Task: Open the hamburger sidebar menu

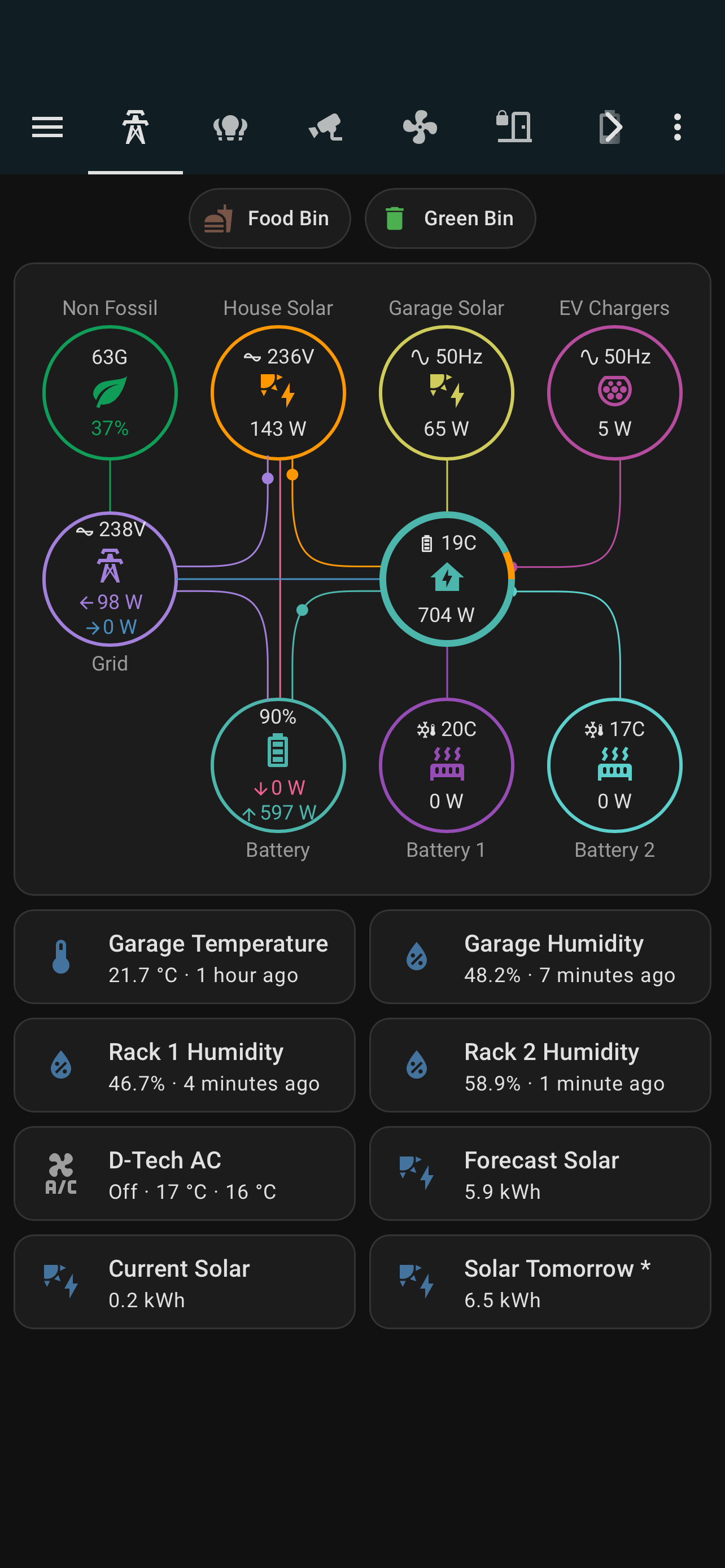Action: (x=47, y=127)
